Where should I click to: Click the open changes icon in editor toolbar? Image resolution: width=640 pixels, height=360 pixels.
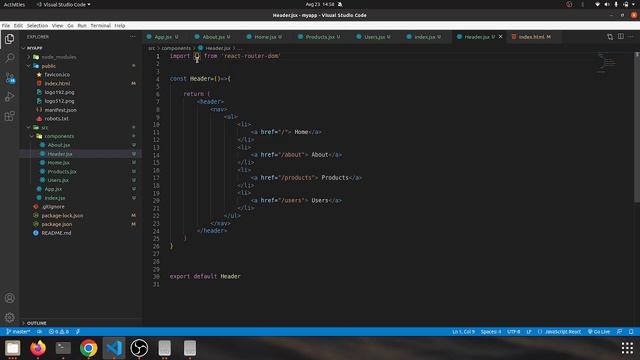click(x=610, y=37)
